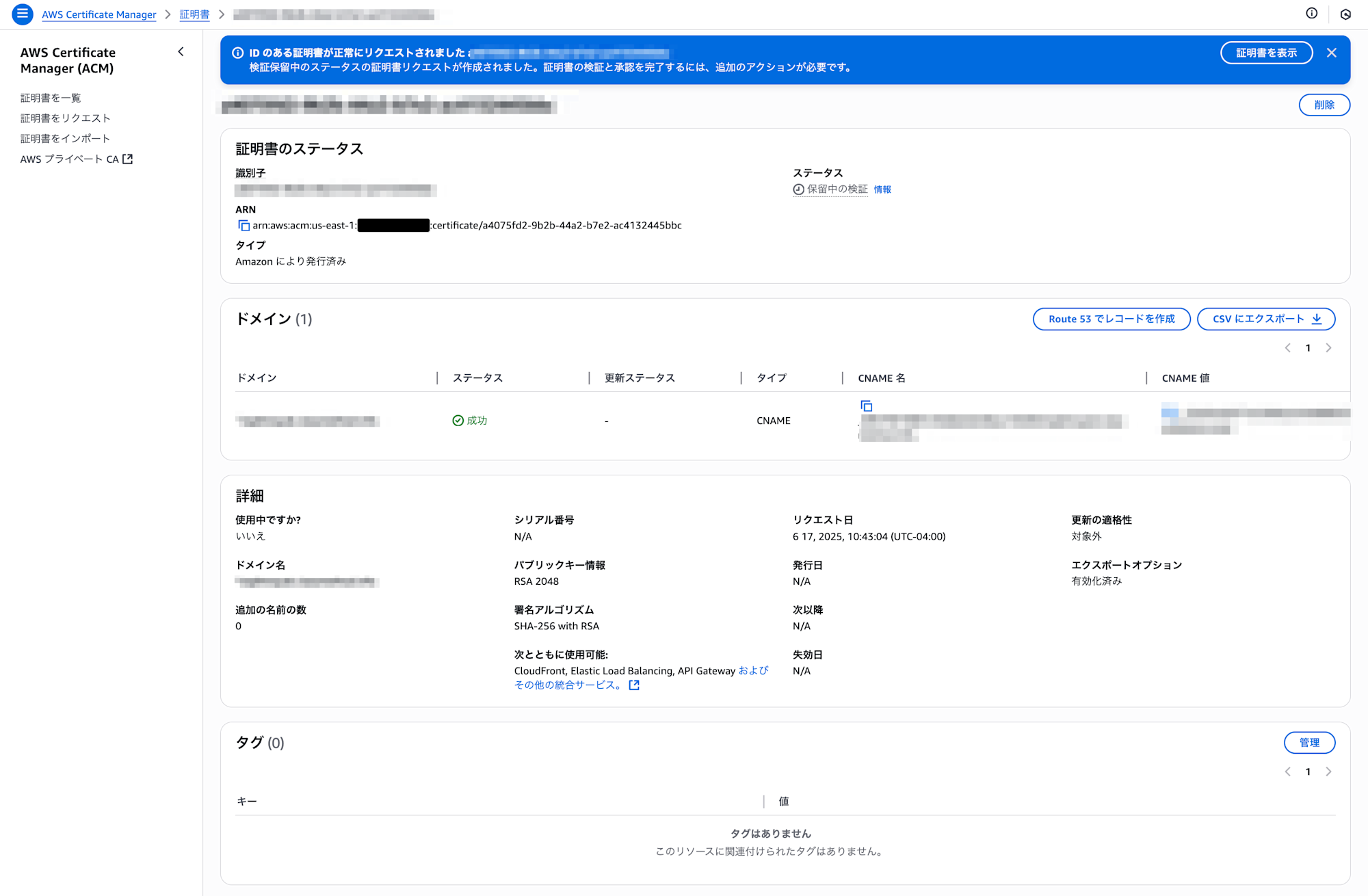Click the 管理 button for tags

pyautogui.click(x=1309, y=743)
